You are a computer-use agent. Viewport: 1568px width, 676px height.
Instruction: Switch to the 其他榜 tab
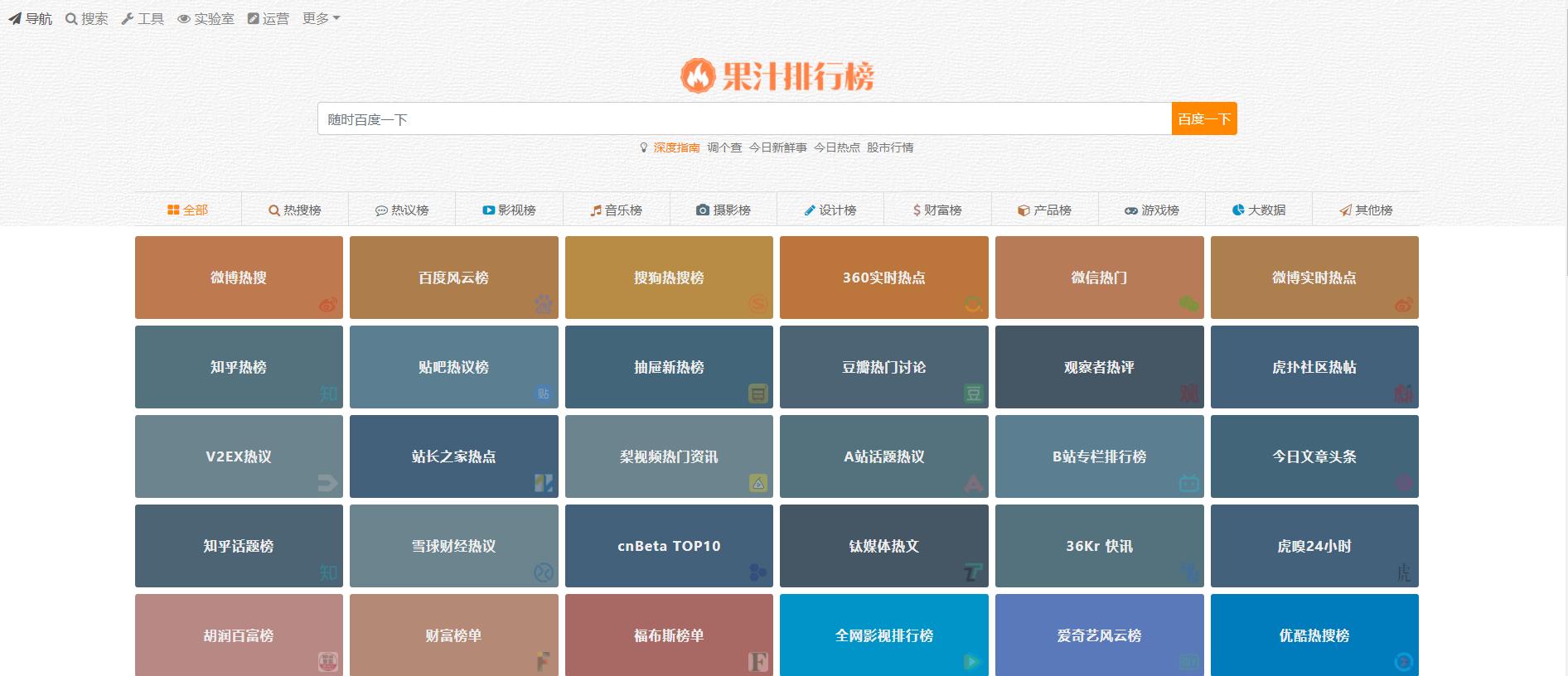click(x=1366, y=210)
